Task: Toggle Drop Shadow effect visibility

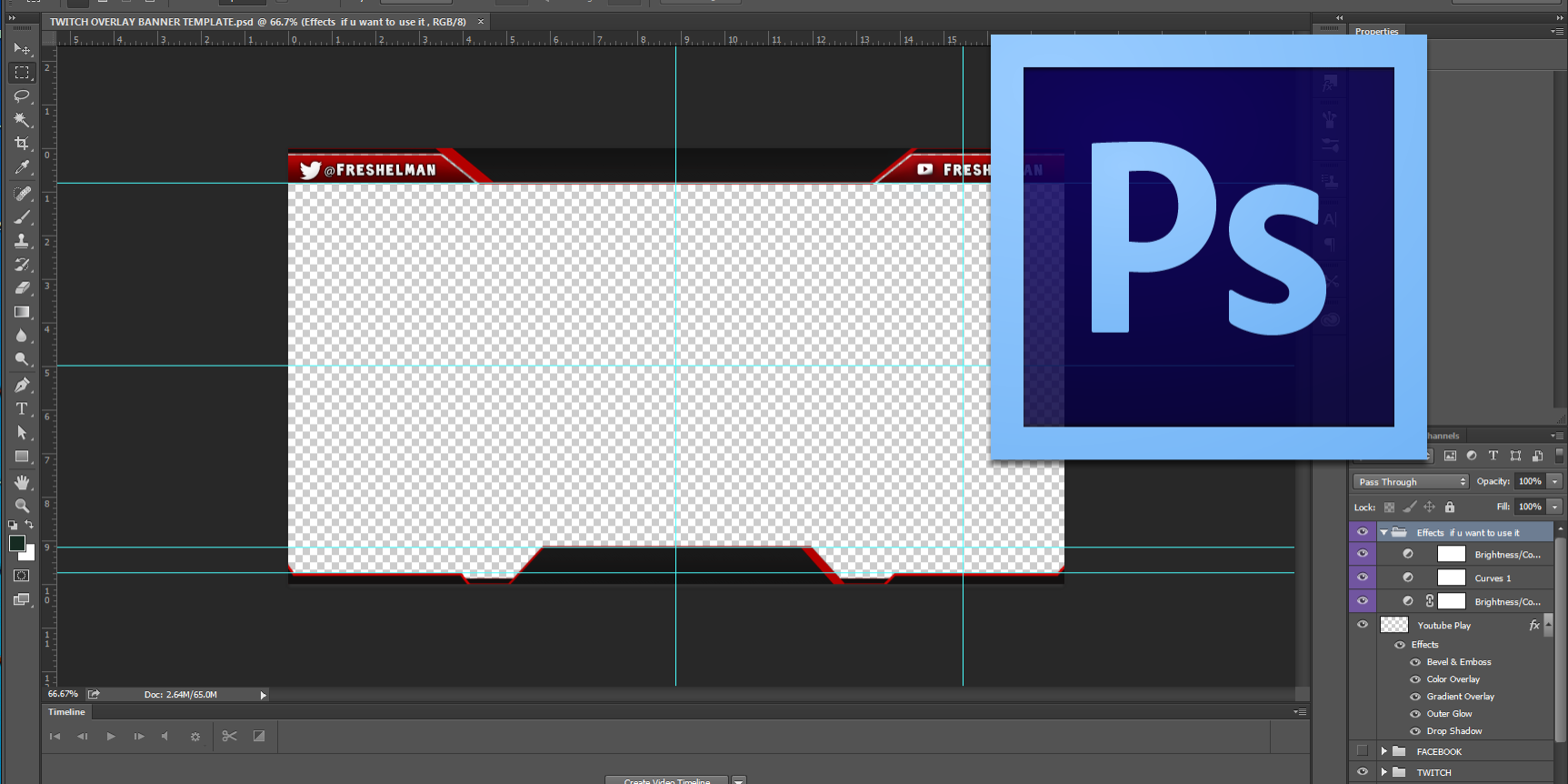Action: pyautogui.click(x=1415, y=731)
